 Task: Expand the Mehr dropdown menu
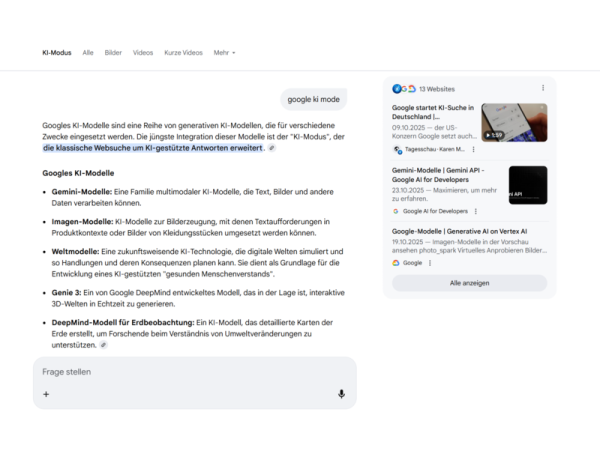tap(224, 53)
